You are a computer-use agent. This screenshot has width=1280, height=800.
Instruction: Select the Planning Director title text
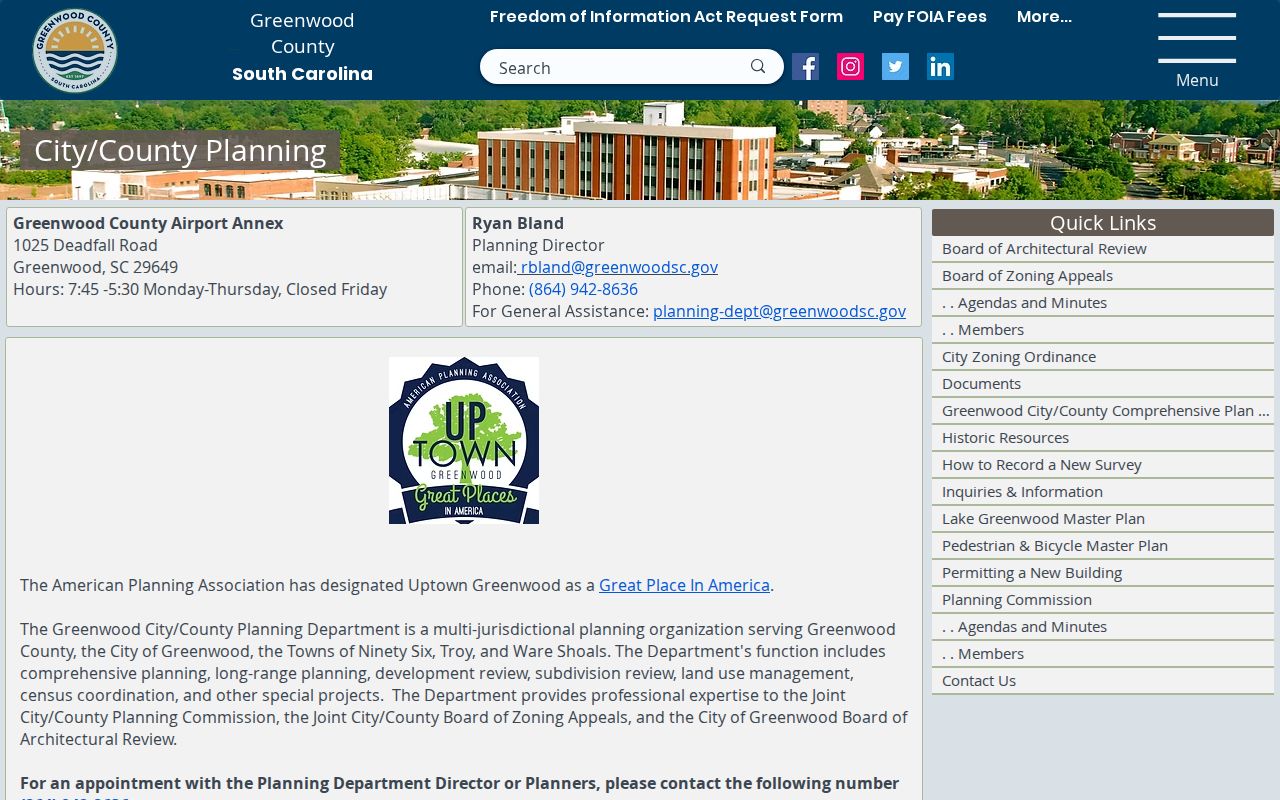pos(538,245)
